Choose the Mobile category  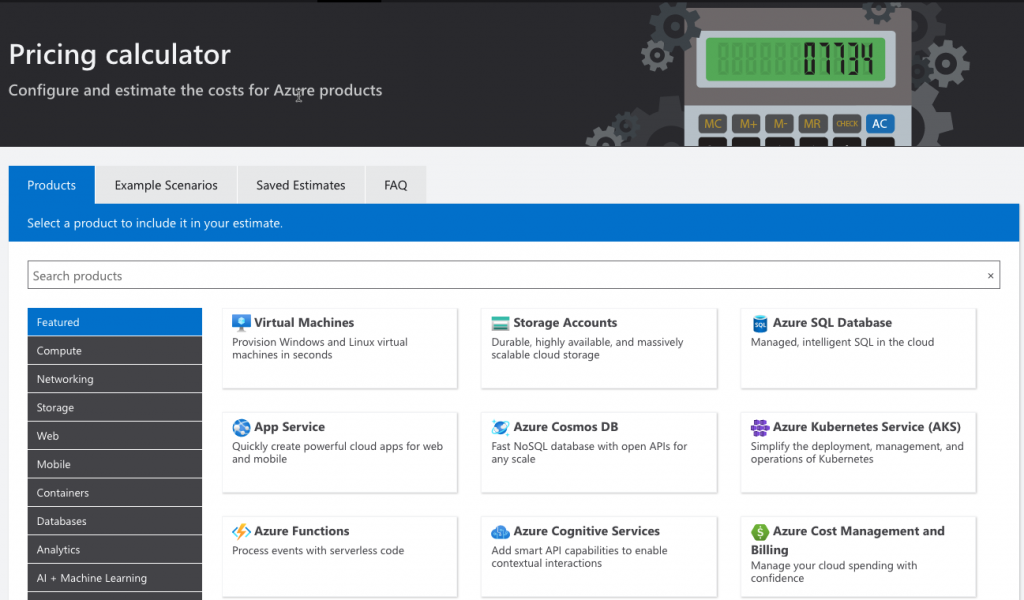(114, 464)
